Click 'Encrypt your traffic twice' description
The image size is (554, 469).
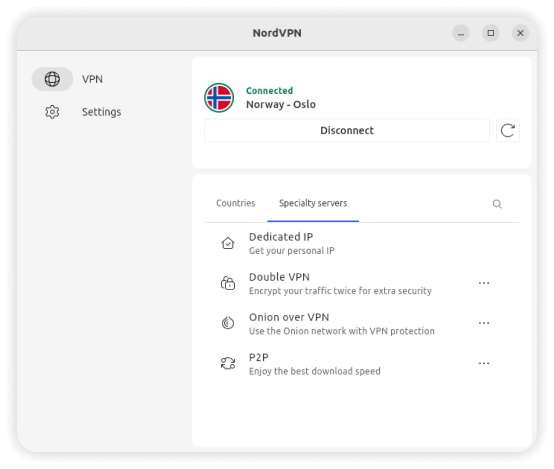pyautogui.click(x=340, y=291)
